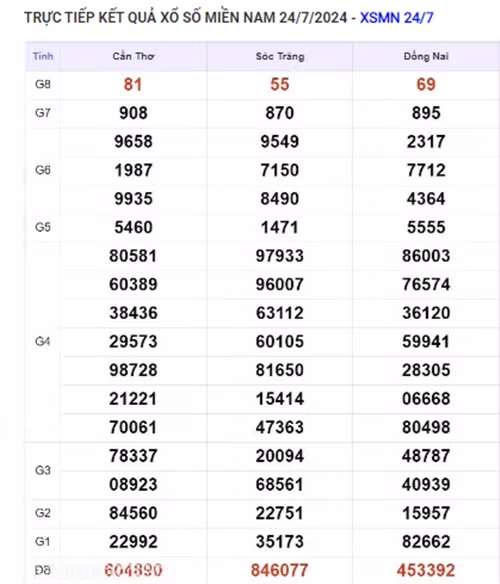The image size is (500, 584).
Task: Select Đồng Nai G5 number 5555
Action: (426, 227)
